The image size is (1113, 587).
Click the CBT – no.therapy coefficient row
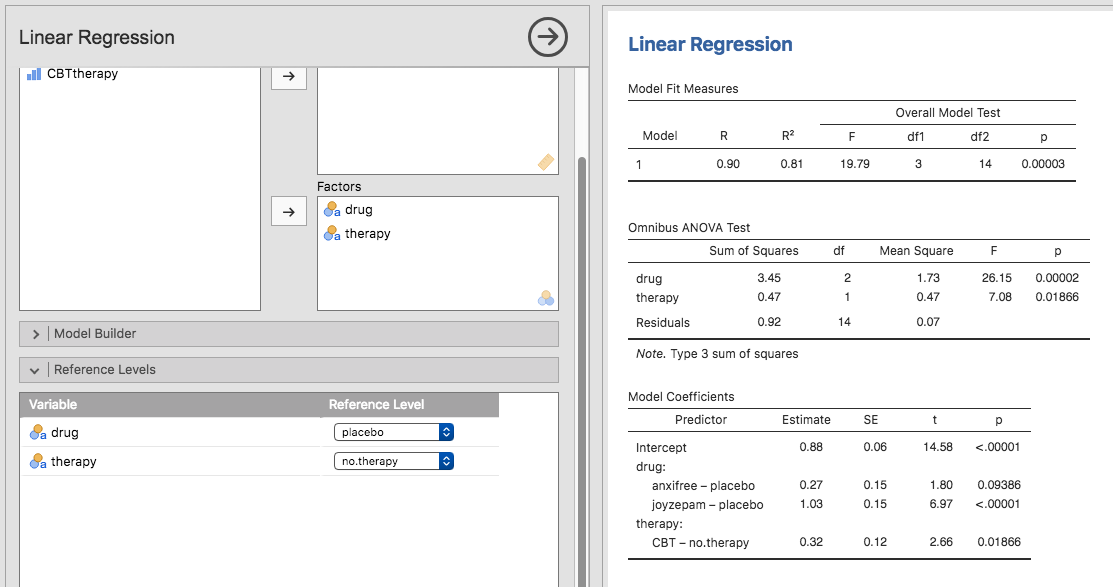click(829, 542)
